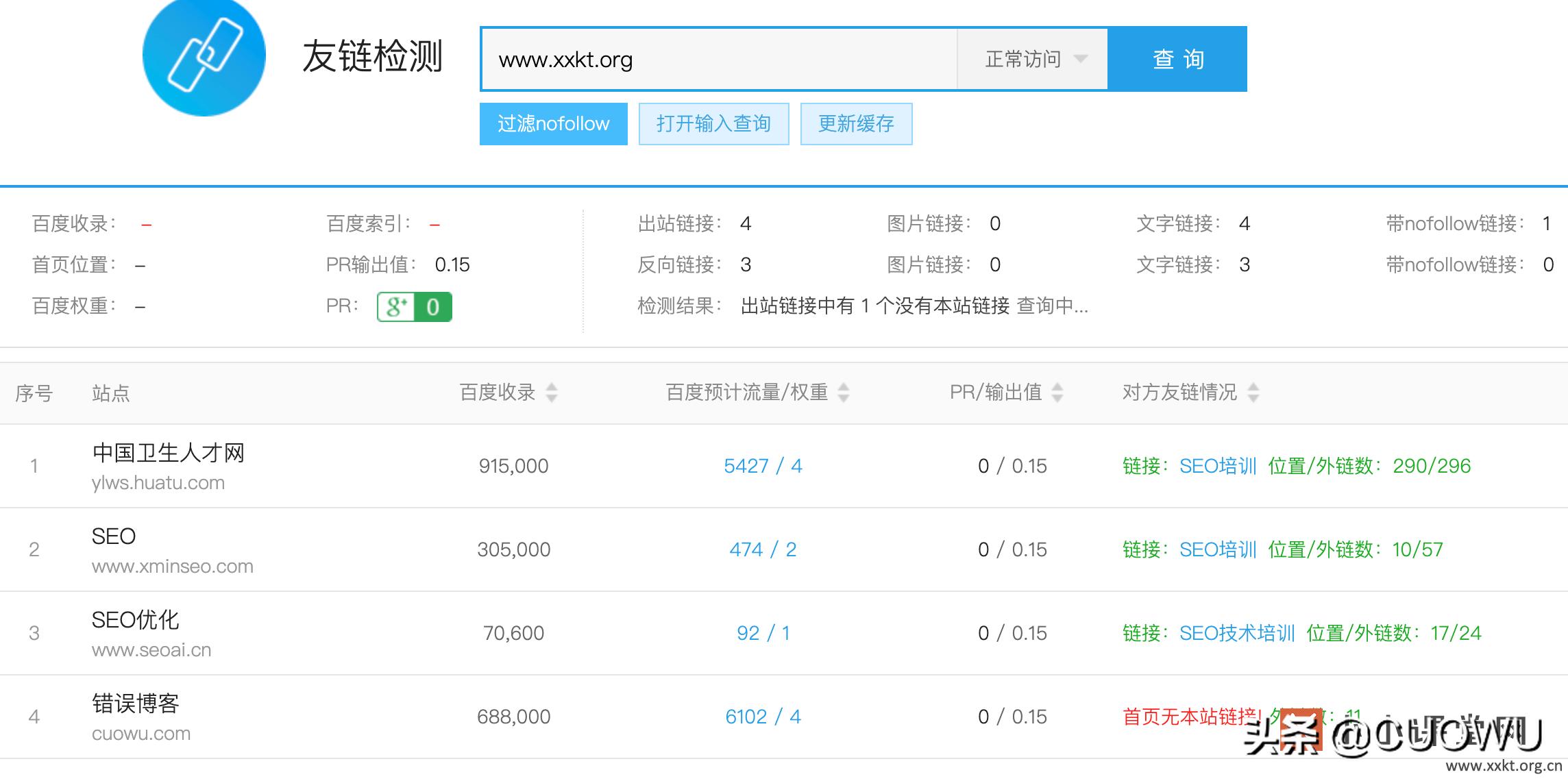This screenshot has height=781, width=1568.
Task: Open the 正常访问 access mode dropdown
Action: tap(1024, 59)
